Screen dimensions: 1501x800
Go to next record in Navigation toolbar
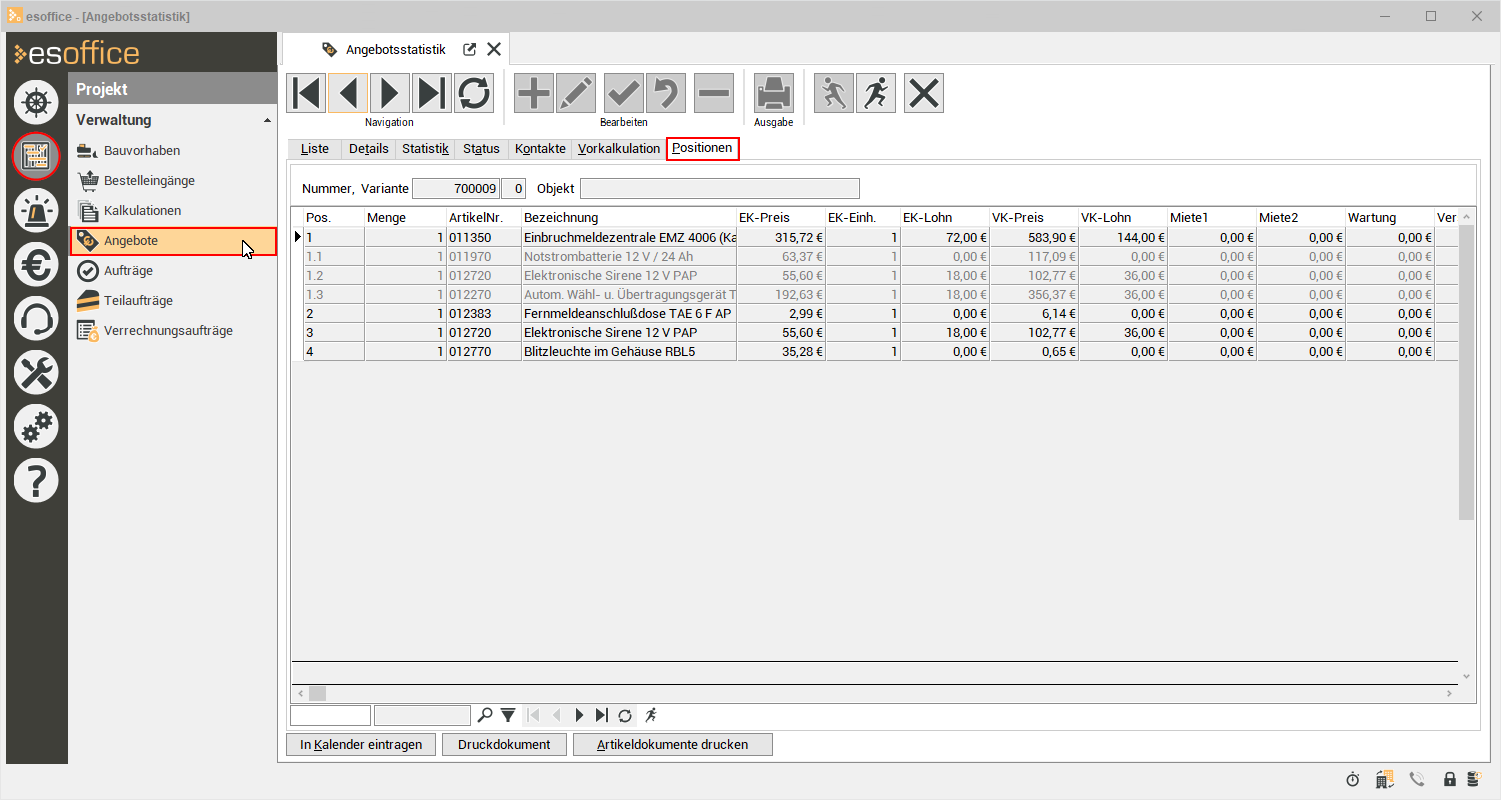pos(390,93)
